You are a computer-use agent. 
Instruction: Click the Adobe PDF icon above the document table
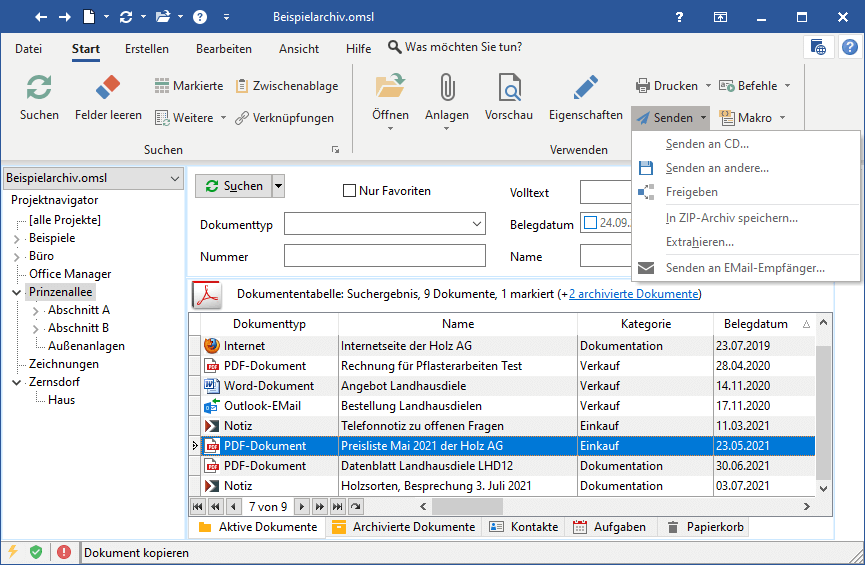pos(206,295)
